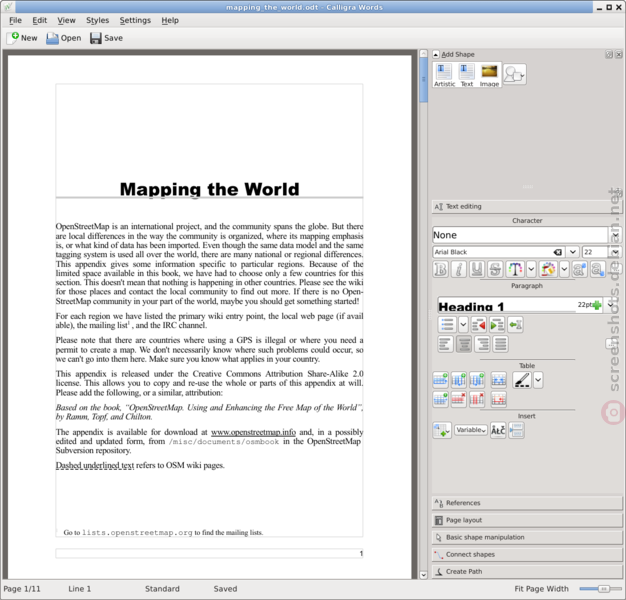This screenshot has height=600, width=626.
Task: Toggle subscript formatting
Action: click(x=597, y=269)
